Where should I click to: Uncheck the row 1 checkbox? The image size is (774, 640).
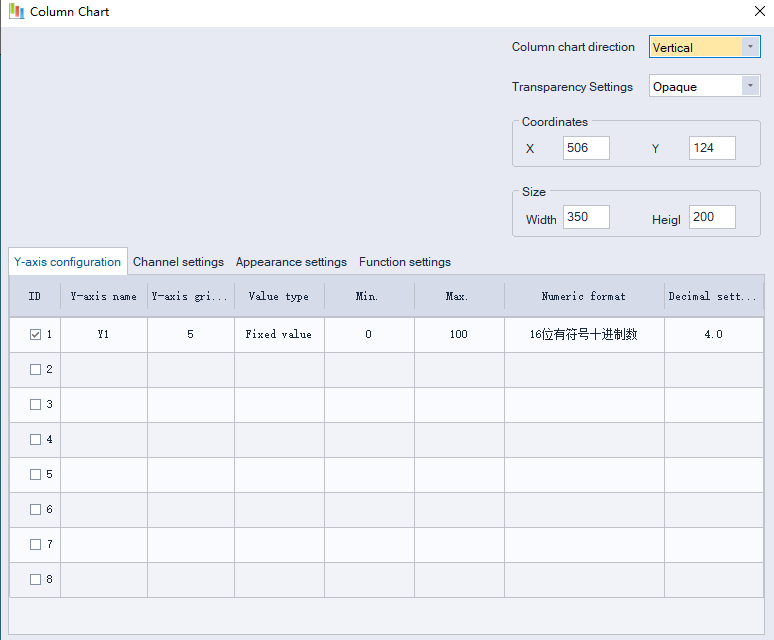pos(36,335)
